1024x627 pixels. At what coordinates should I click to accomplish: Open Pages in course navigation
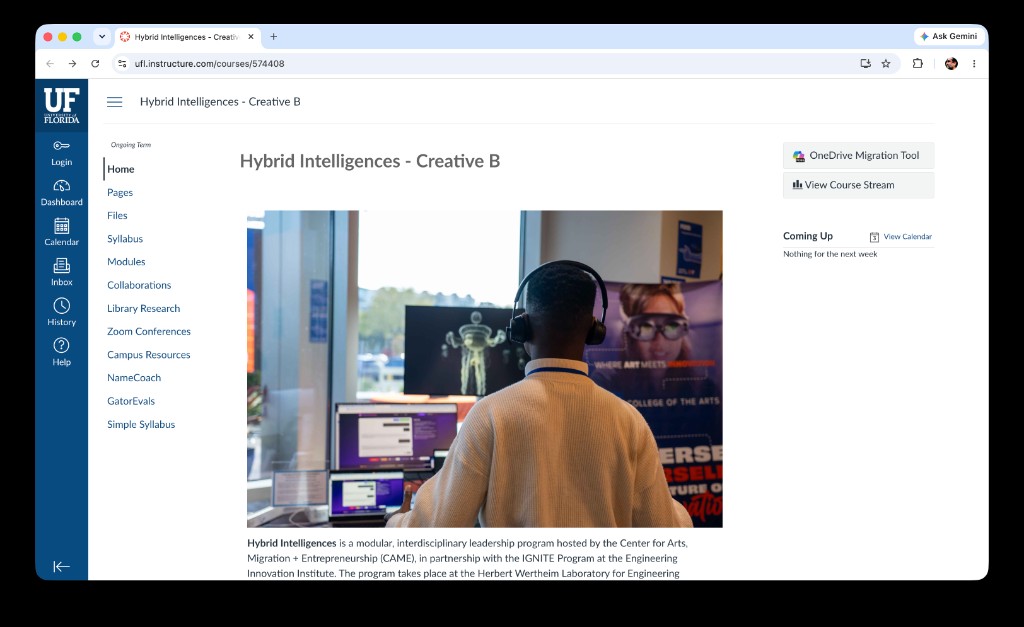point(120,193)
